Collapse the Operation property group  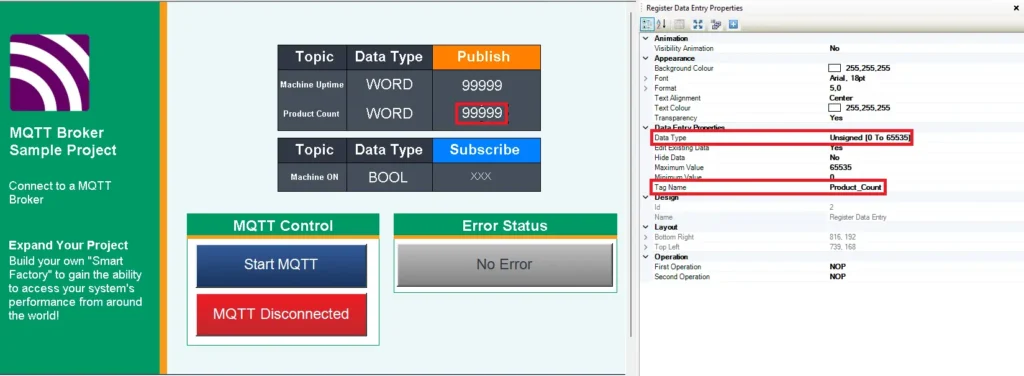coord(646,257)
